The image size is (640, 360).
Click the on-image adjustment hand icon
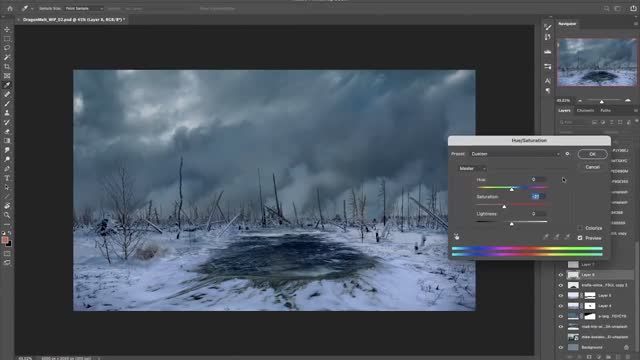point(457,237)
